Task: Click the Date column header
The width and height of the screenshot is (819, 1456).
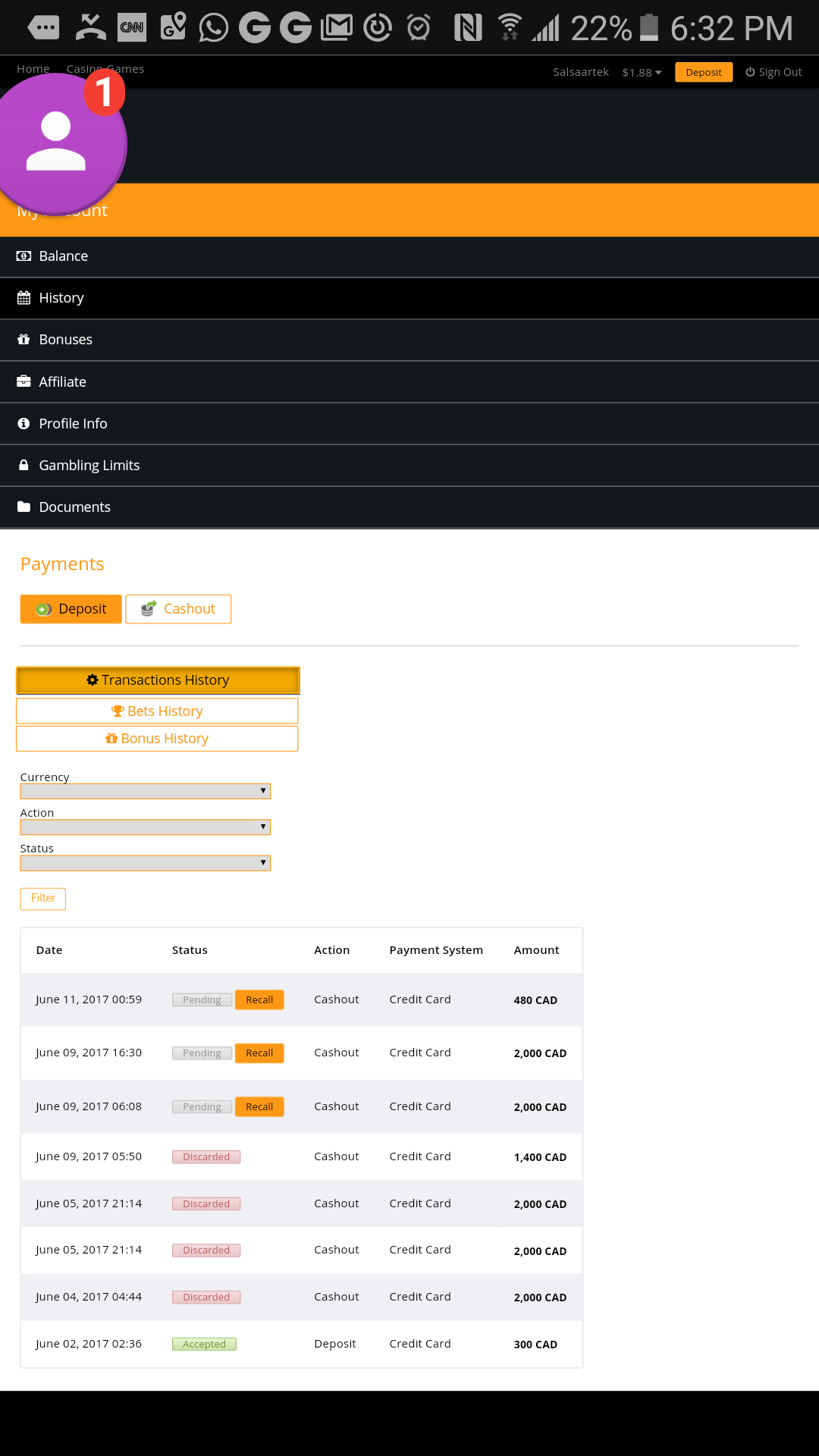Action: (x=49, y=950)
